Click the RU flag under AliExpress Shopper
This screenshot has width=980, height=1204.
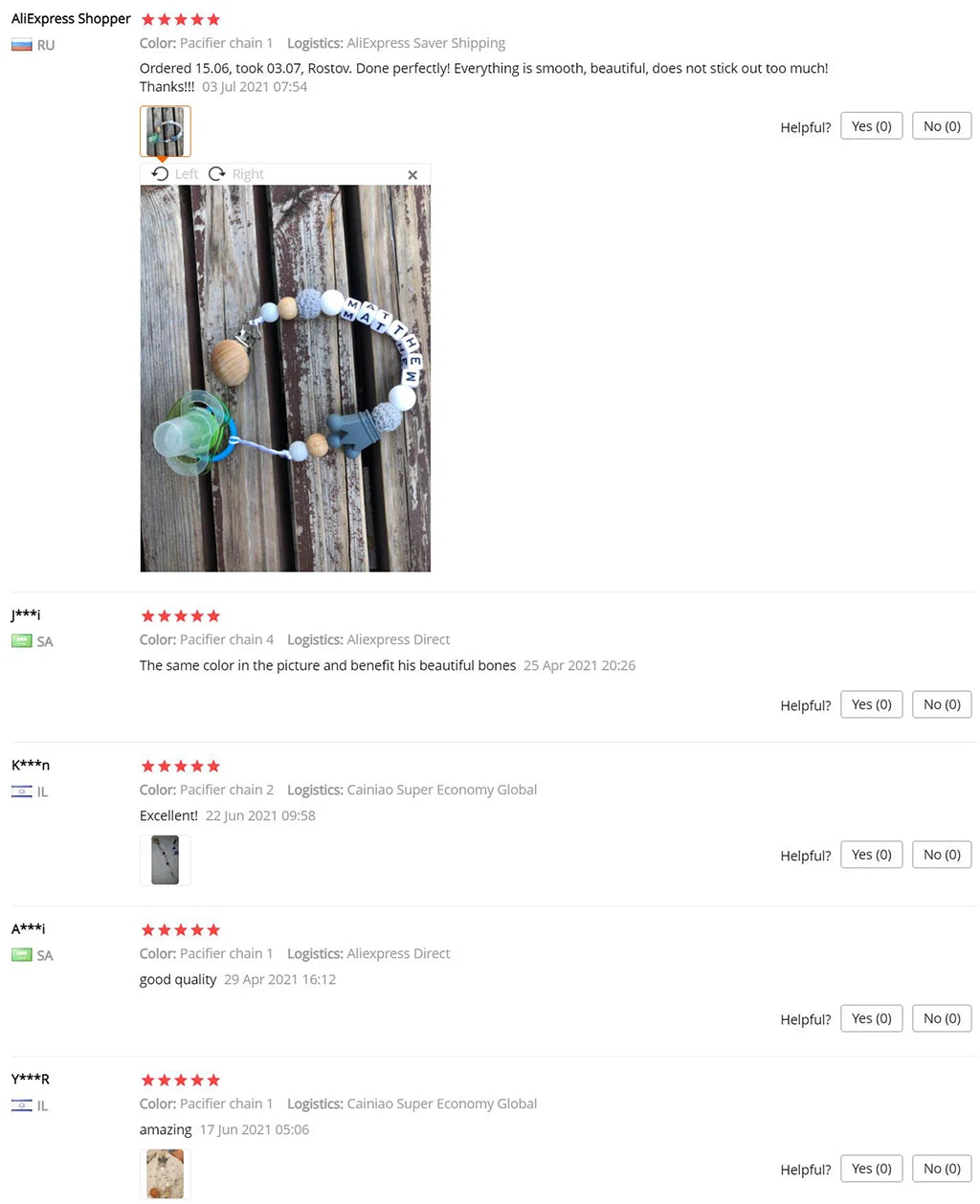(21, 43)
